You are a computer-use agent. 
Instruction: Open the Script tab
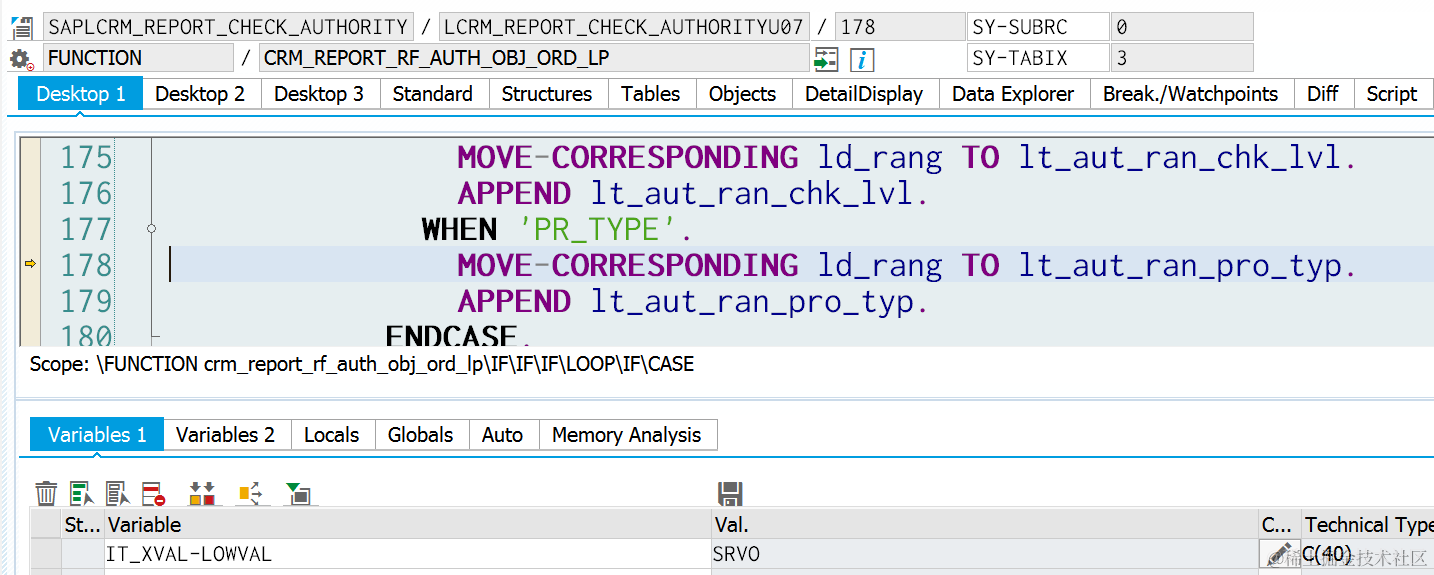point(1392,94)
